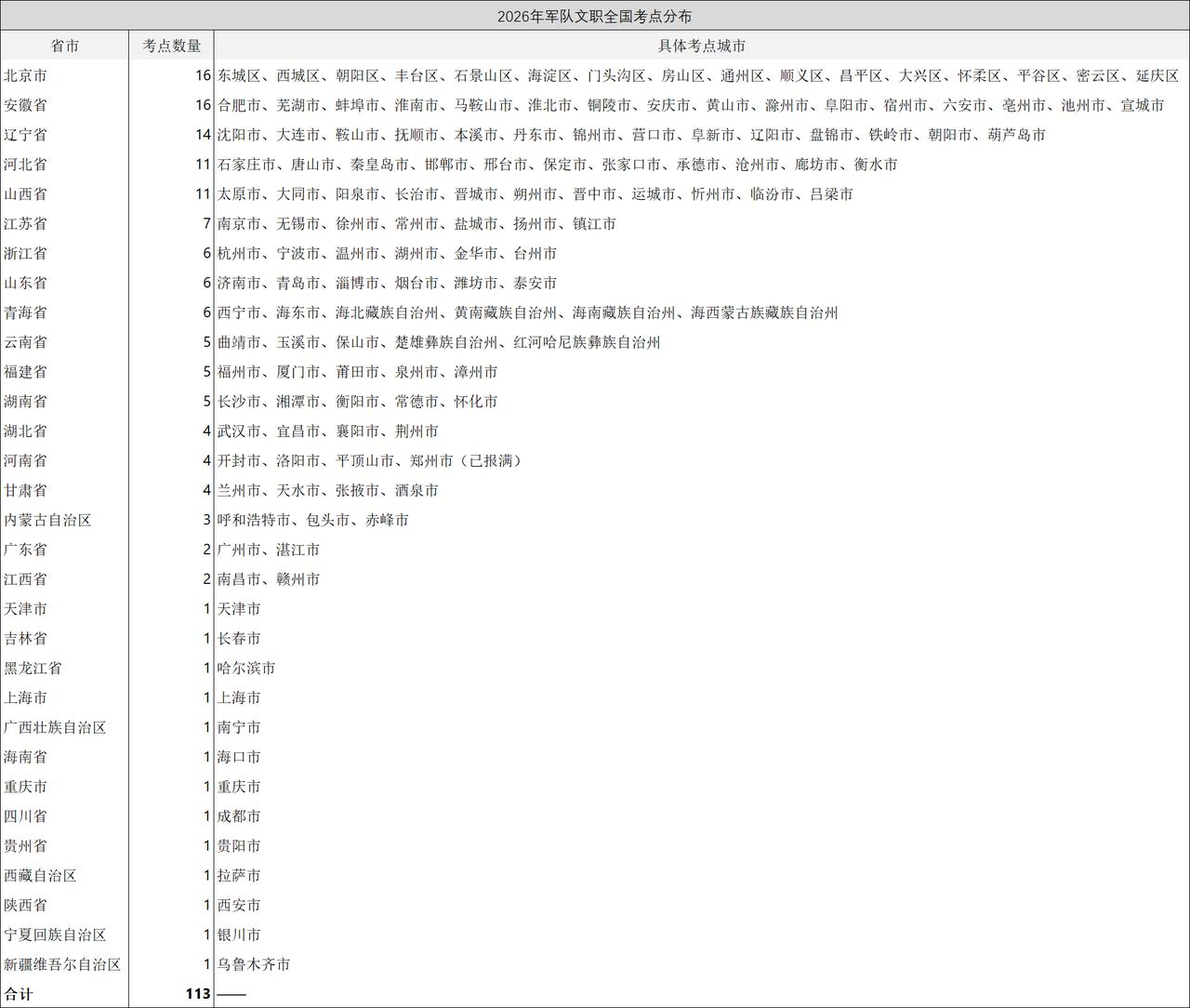
Task: Click the count 16 in the 安徽省 row
Action: click(204, 105)
